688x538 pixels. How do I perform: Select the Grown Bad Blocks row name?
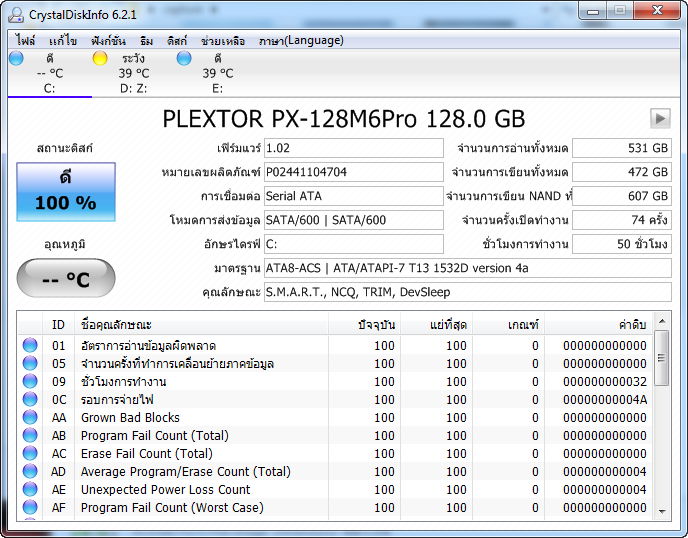(x=130, y=417)
